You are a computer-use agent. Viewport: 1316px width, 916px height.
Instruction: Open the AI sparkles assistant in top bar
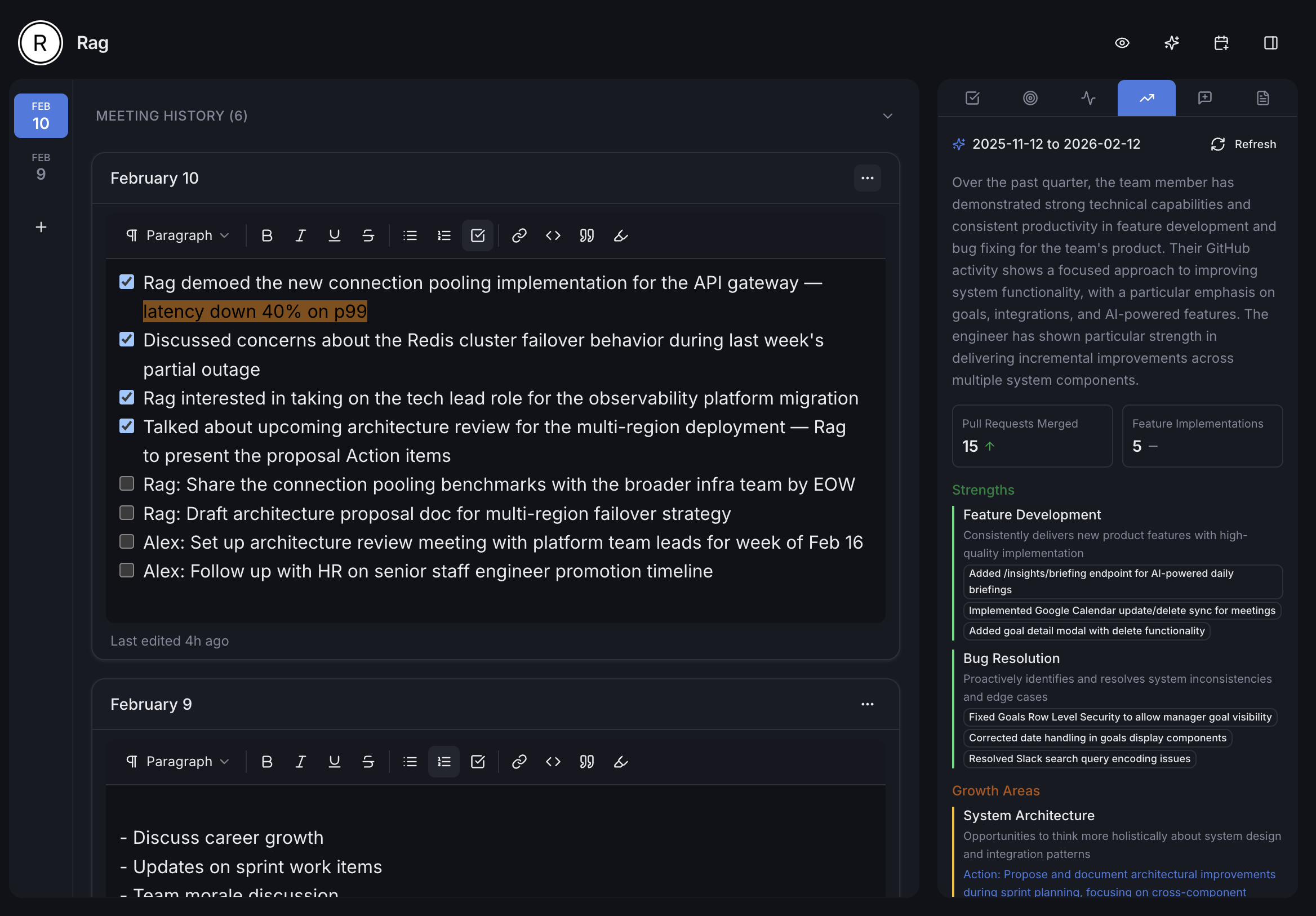(x=1172, y=43)
